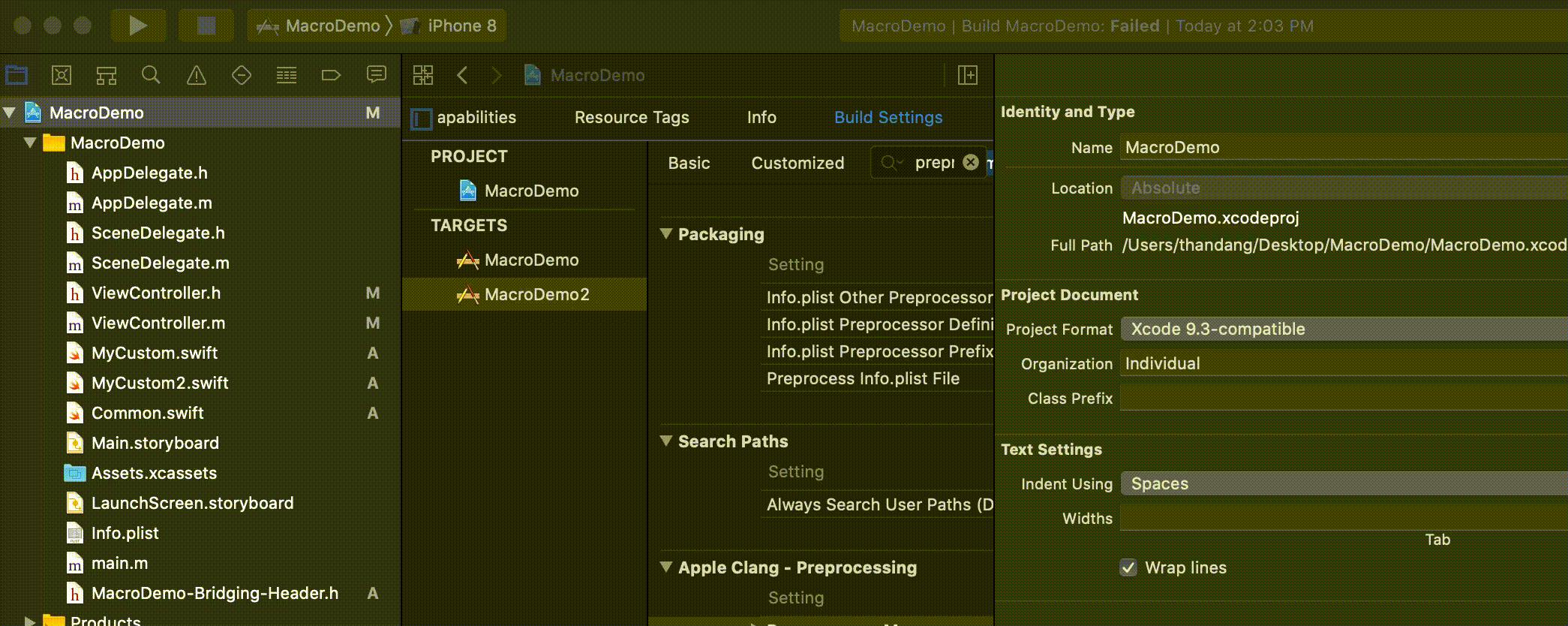Toggle the Wrap lines checkbox
The image size is (1568, 626).
(x=1128, y=567)
